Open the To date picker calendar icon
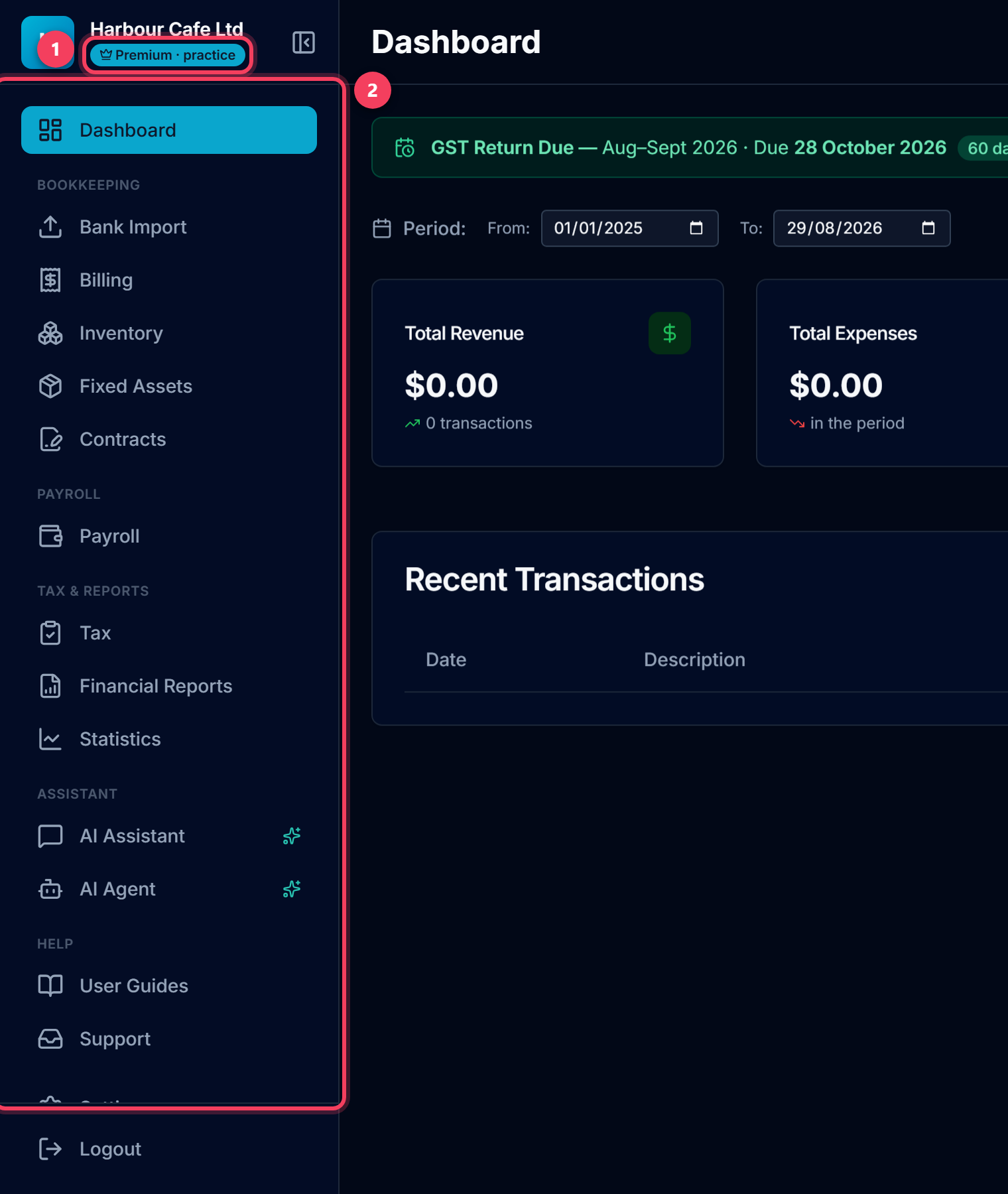The width and height of the screenshot is (1008, 1194). 928,228
